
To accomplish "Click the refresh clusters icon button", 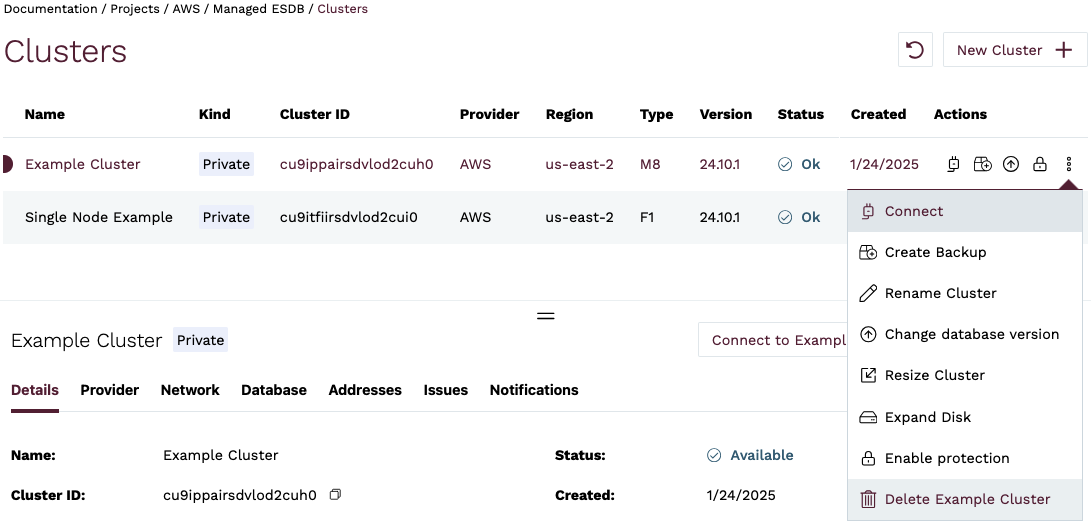I will (x=915, y=50).
